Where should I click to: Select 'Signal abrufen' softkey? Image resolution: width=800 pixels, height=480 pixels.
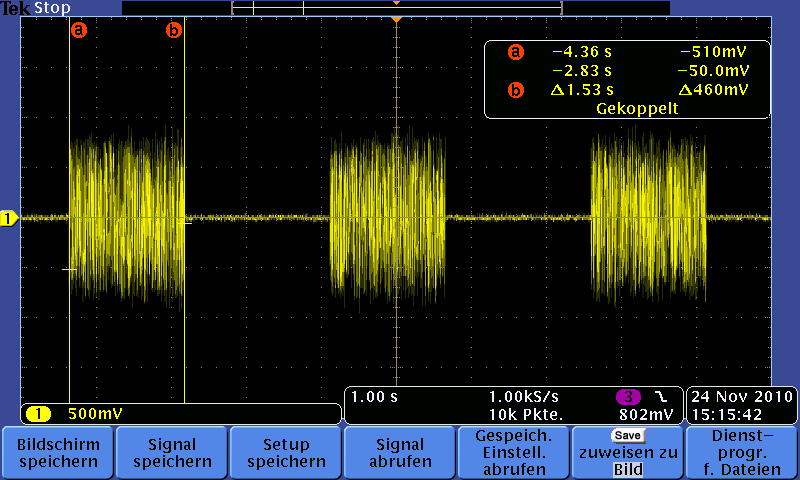pyautogui.click(x=399, y=452)
